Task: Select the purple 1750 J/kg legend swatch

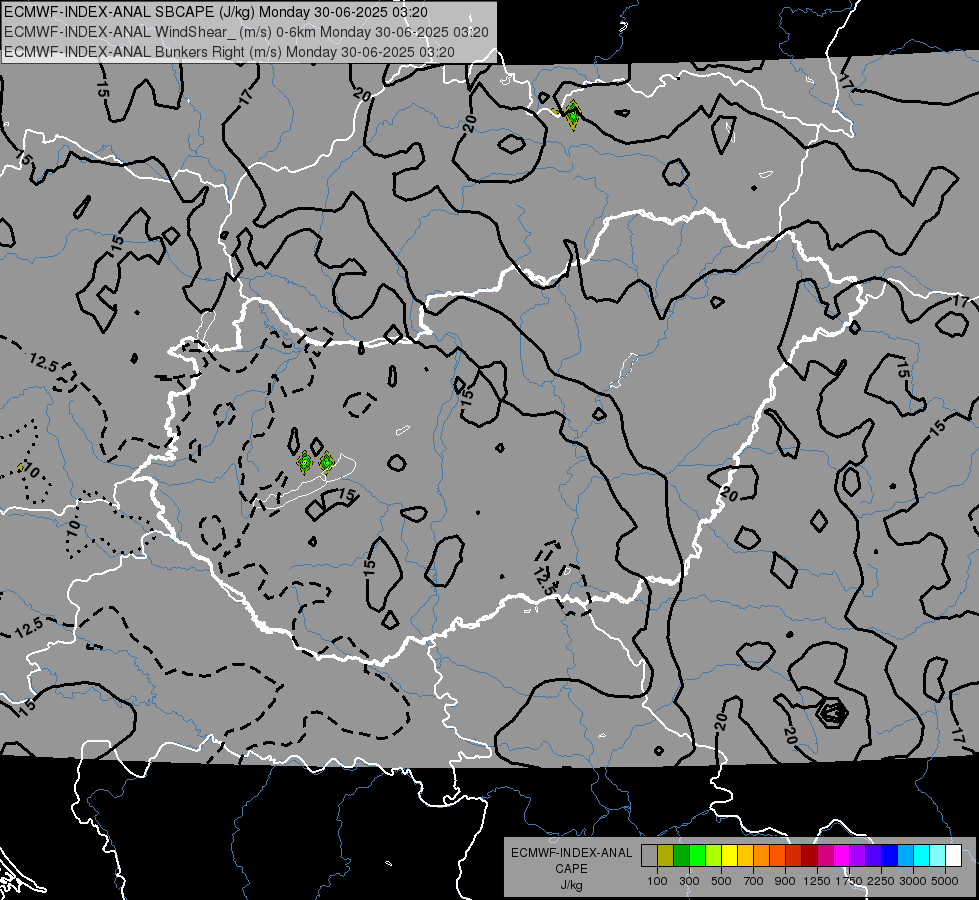Action: click(x=857, y=856)
